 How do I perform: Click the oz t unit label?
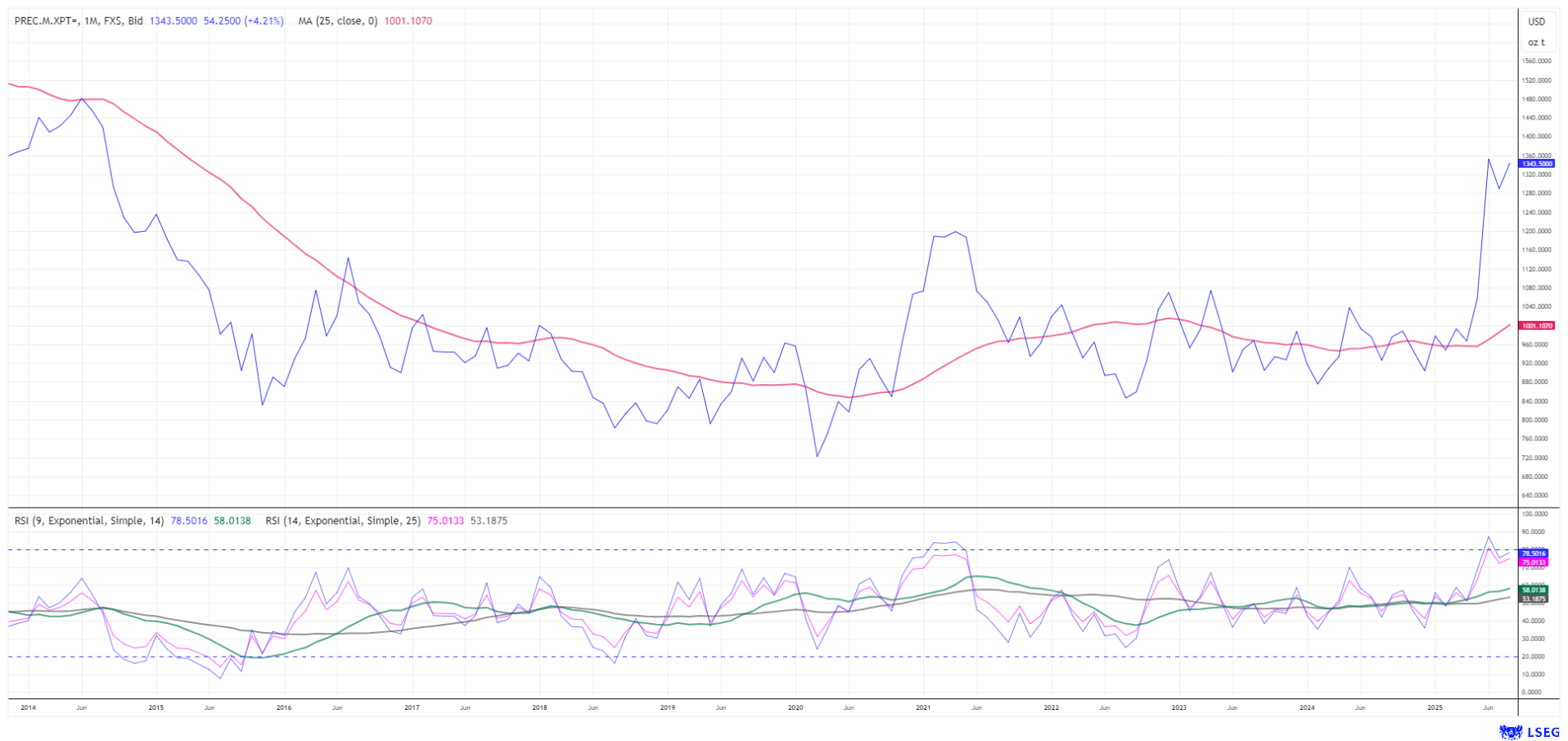(x=1536, y=43)
